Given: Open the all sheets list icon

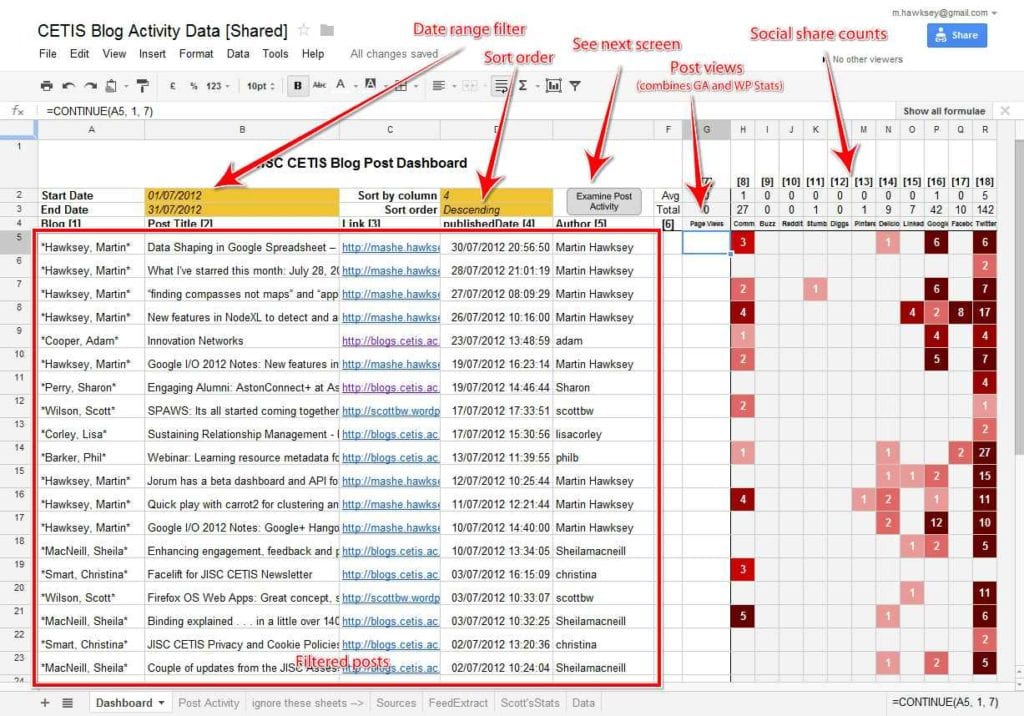Looking at the screenshot, I should pyautogui.click(x=67, y=703).
